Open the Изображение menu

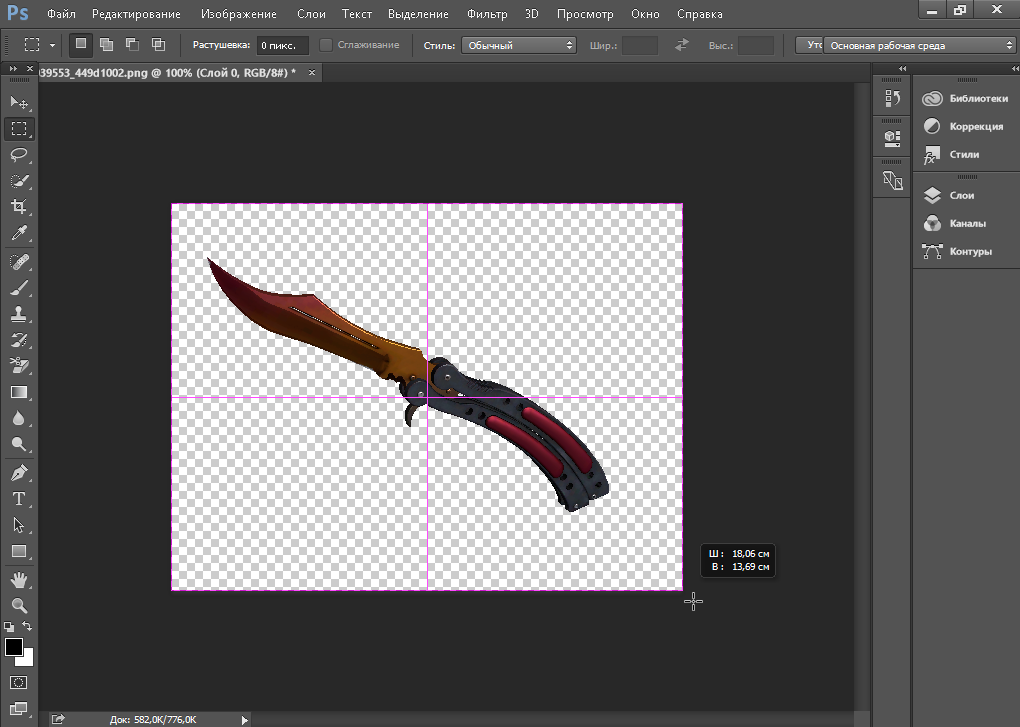(239, 14)
